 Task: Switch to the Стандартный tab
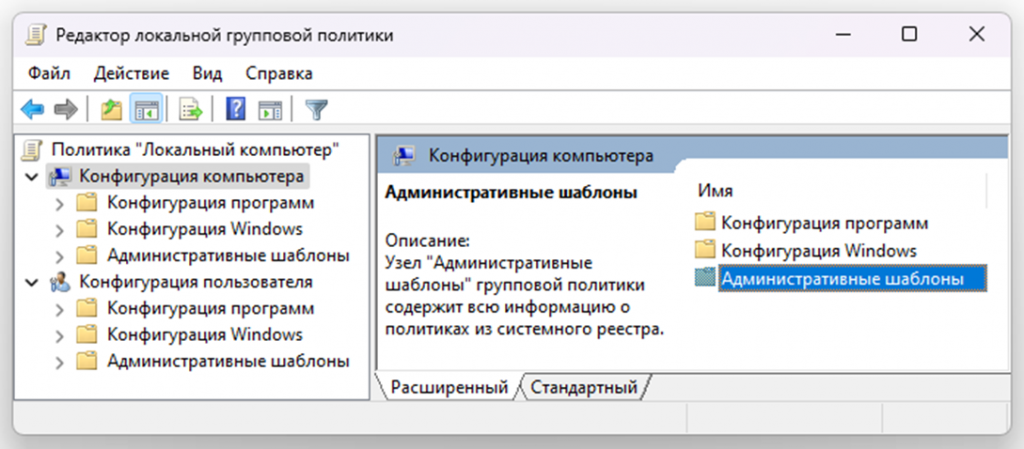584,387
